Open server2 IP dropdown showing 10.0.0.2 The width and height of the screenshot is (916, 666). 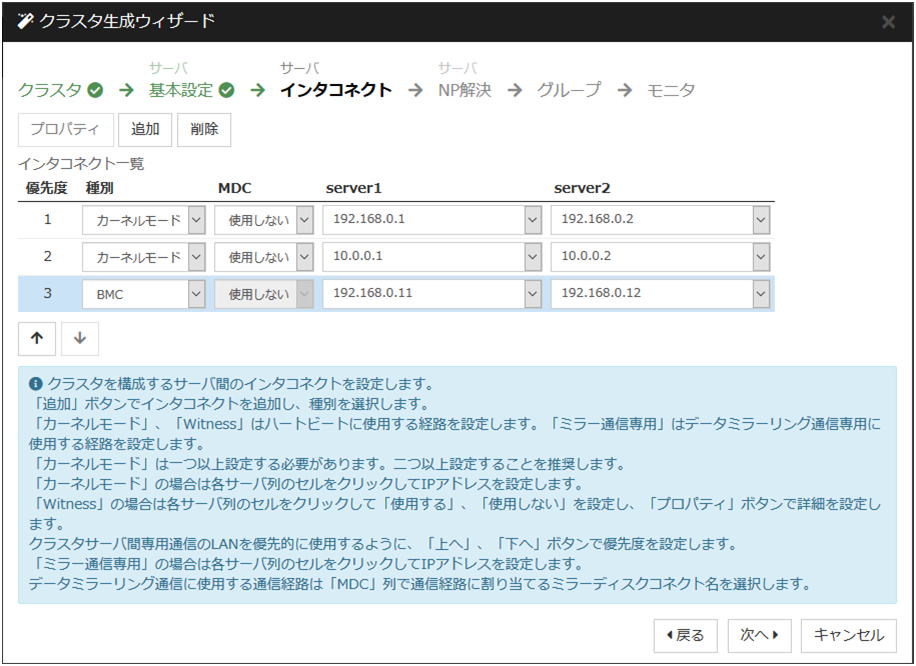[x=761, y=257]
